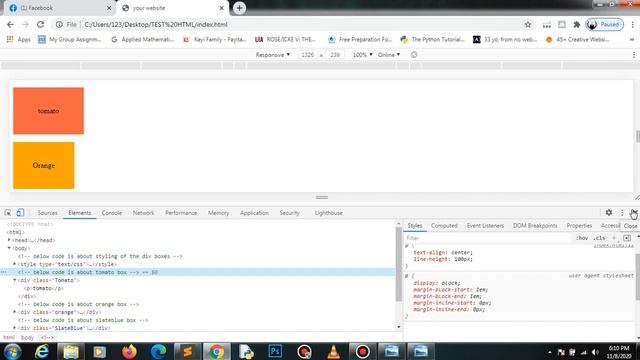Switch to the Sources tab
Viewport: 640px width, 360px height.
pyautogui.click(x=47, y=213)
